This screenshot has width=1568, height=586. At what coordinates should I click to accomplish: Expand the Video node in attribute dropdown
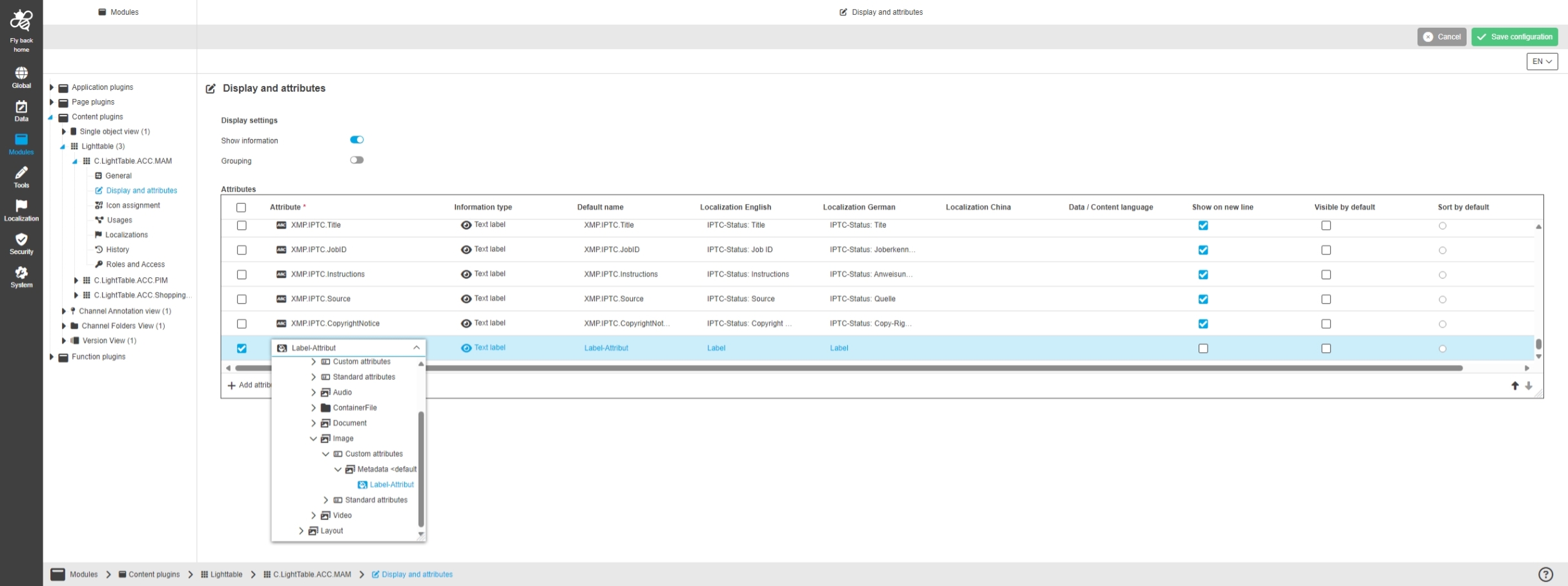click(313, 516)
